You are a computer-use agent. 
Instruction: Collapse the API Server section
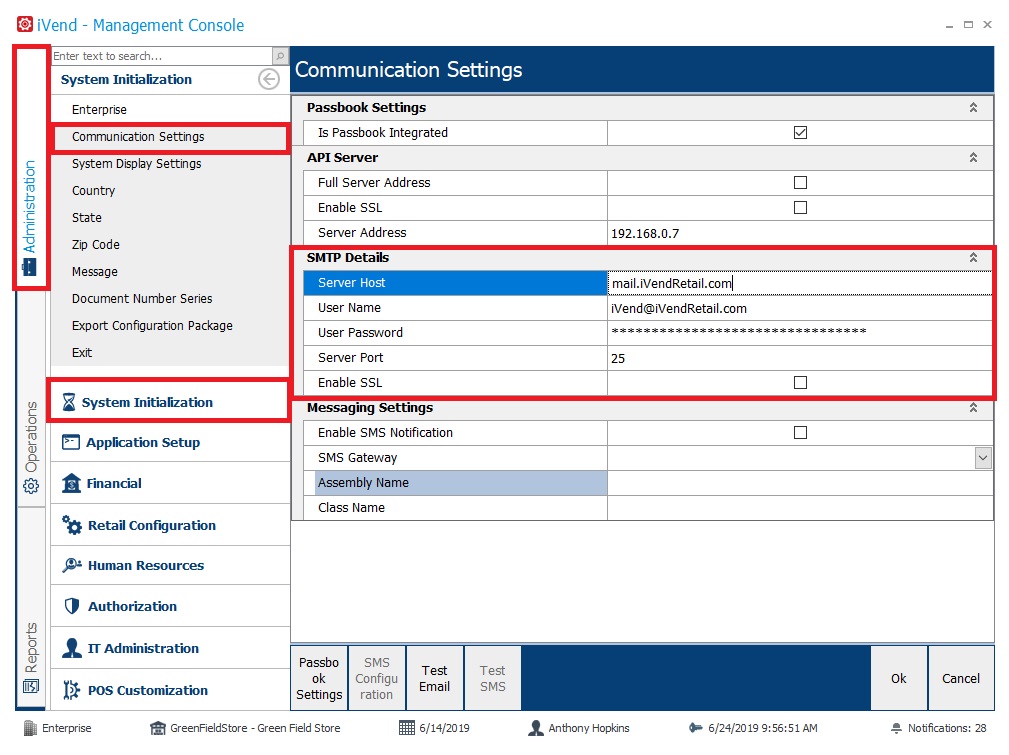(x=974, y=158)
